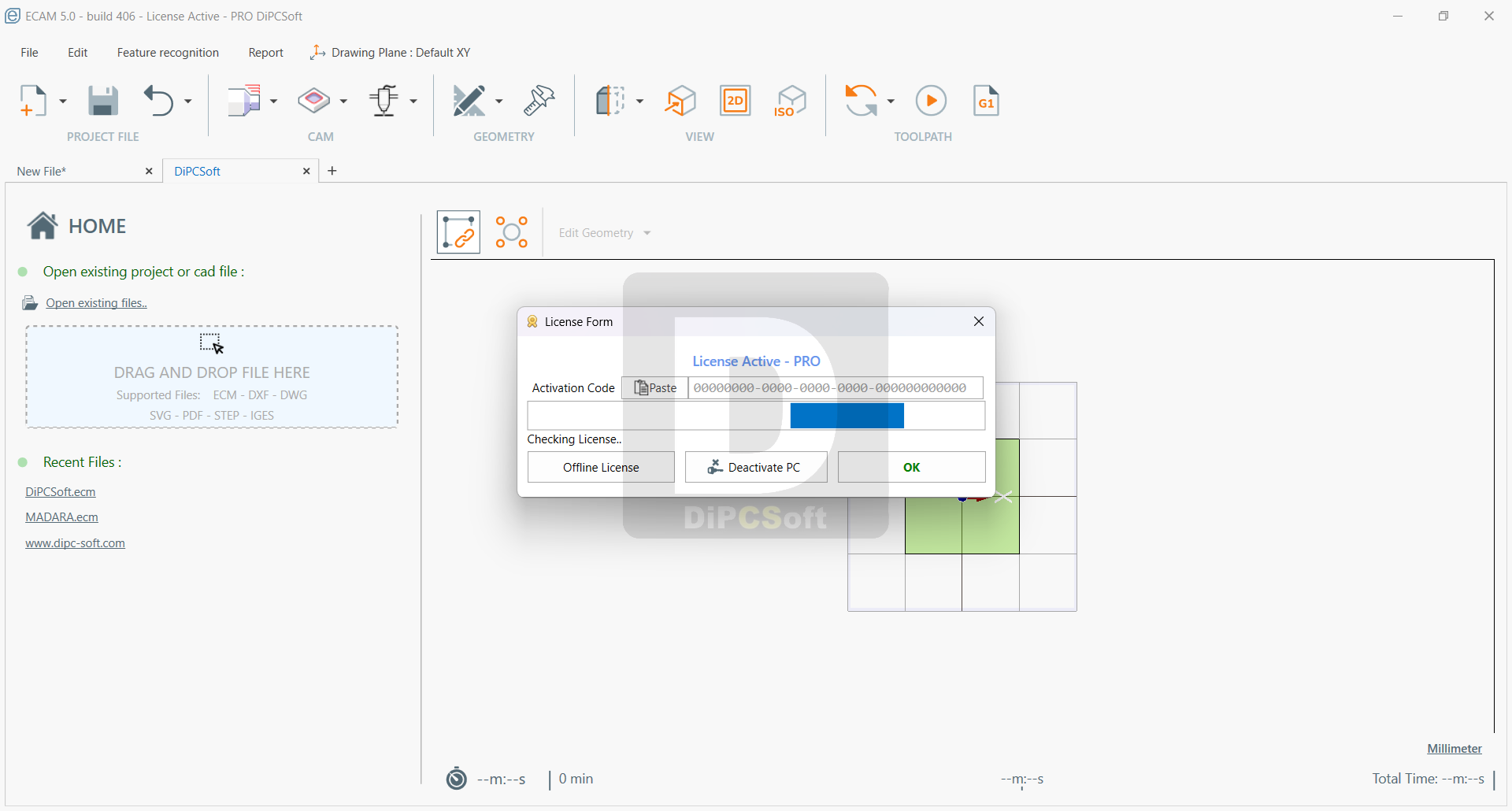Click the Deactivate PC button
This screenshot has width=1512, height=811.
[756, 467]
